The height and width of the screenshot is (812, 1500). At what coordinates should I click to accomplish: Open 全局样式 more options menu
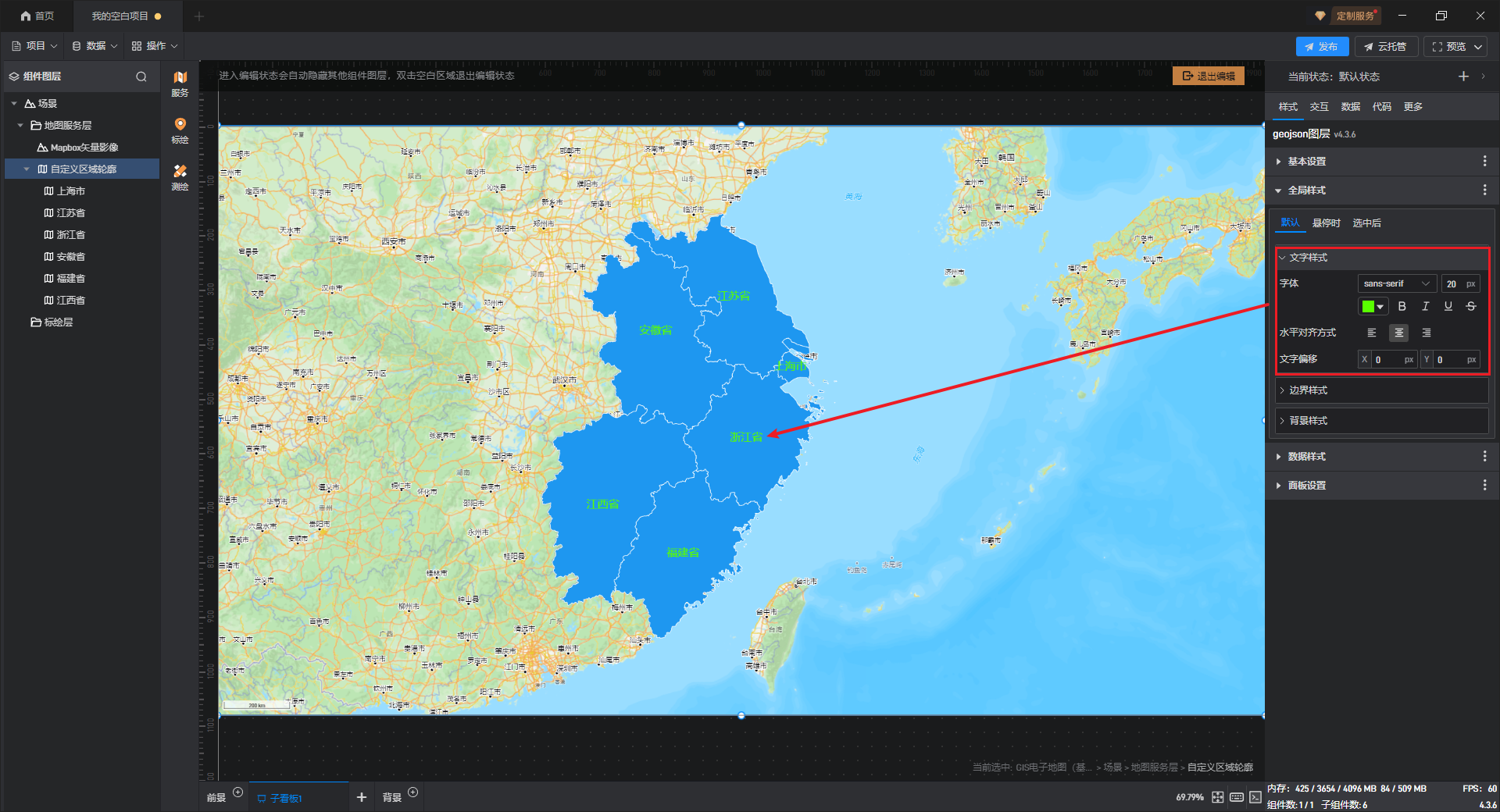click(1484, 190)
